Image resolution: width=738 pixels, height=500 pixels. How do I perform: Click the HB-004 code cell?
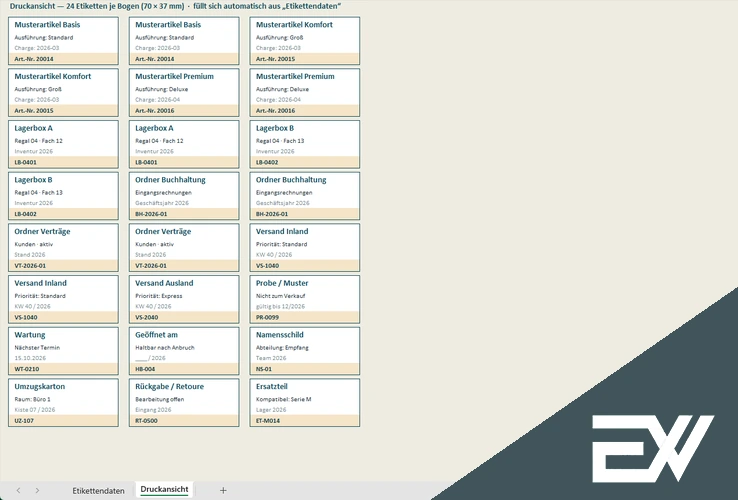click(x=184, y=369)
